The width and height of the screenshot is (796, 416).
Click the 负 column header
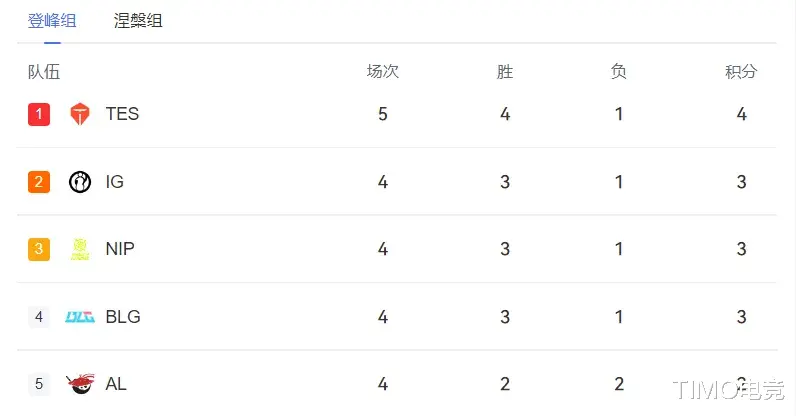click(x=619, y=72)
